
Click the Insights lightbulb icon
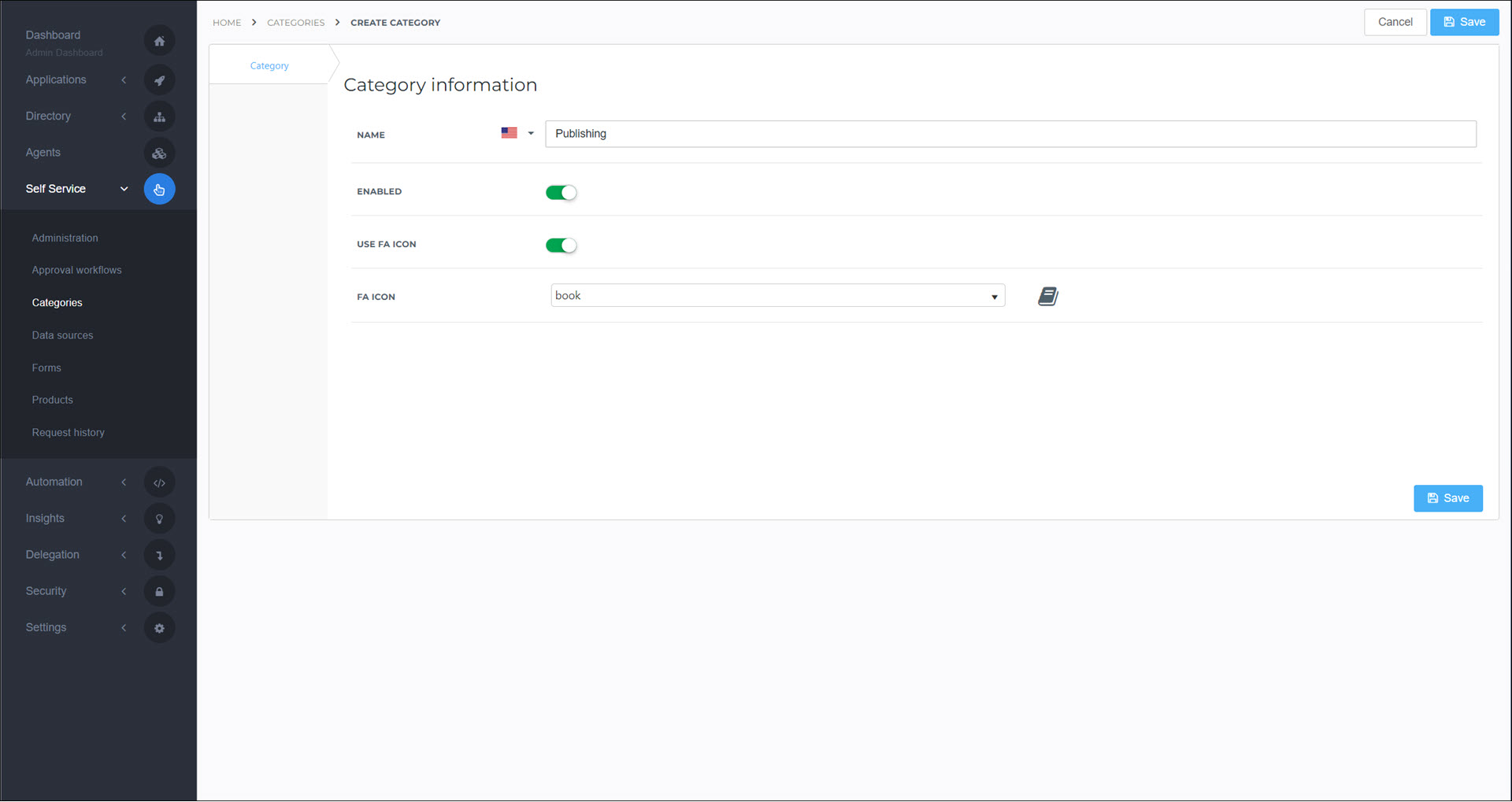[x=159, y=519]
